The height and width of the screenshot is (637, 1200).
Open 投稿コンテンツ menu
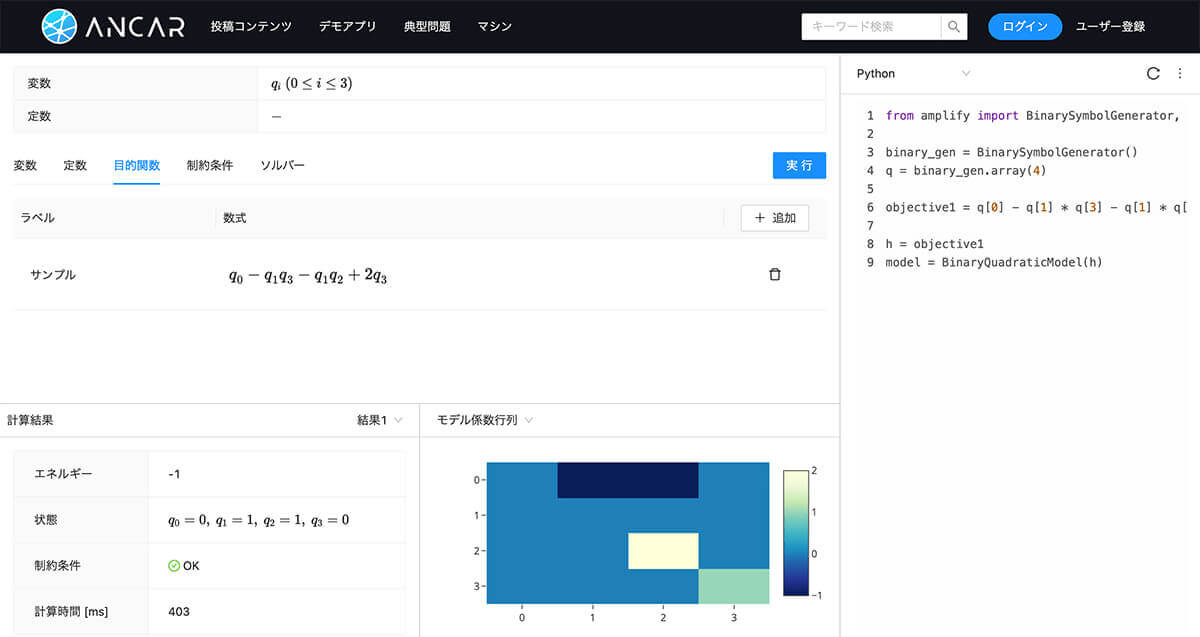pos(251,27)
